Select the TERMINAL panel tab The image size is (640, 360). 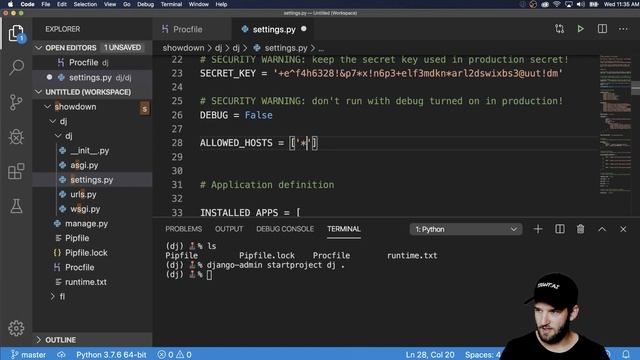click(344, 229)
